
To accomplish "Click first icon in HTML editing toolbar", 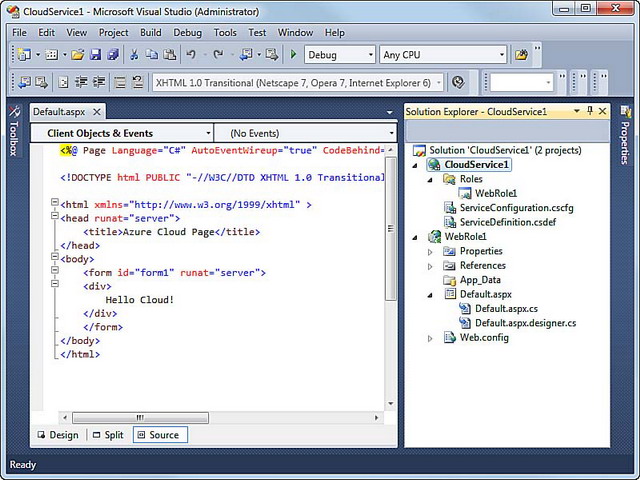I will (x=24, y=82).
